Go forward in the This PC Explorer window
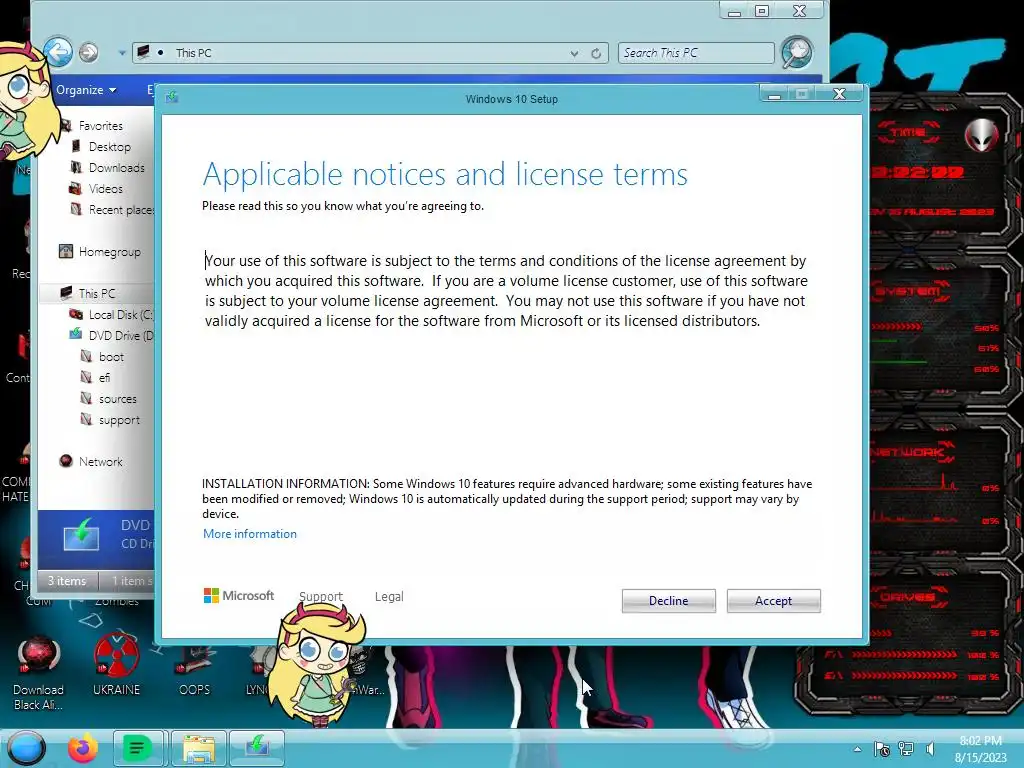 (89, 52)
